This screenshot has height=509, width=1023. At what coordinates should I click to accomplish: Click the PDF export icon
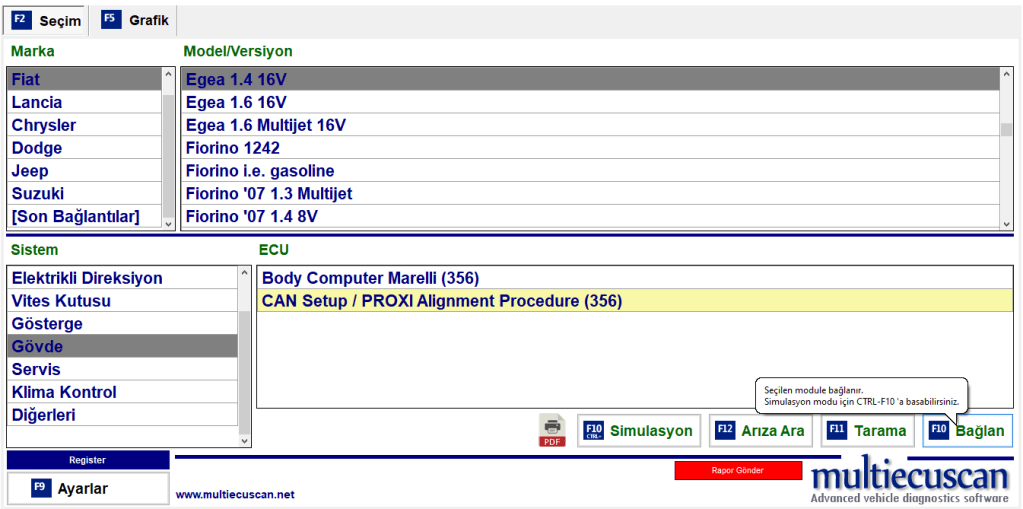click(552, 430)
